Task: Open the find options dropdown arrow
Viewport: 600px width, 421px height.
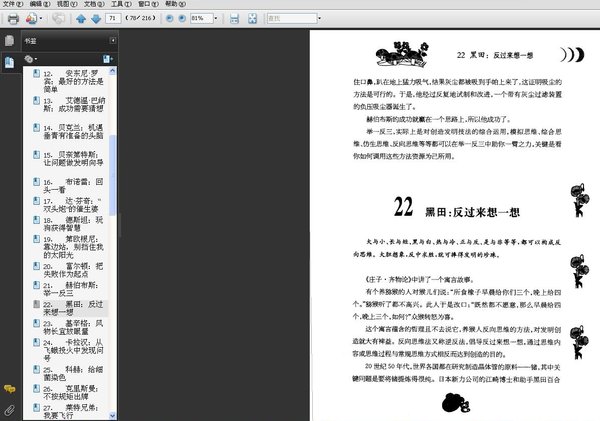Action: (320, 18)
